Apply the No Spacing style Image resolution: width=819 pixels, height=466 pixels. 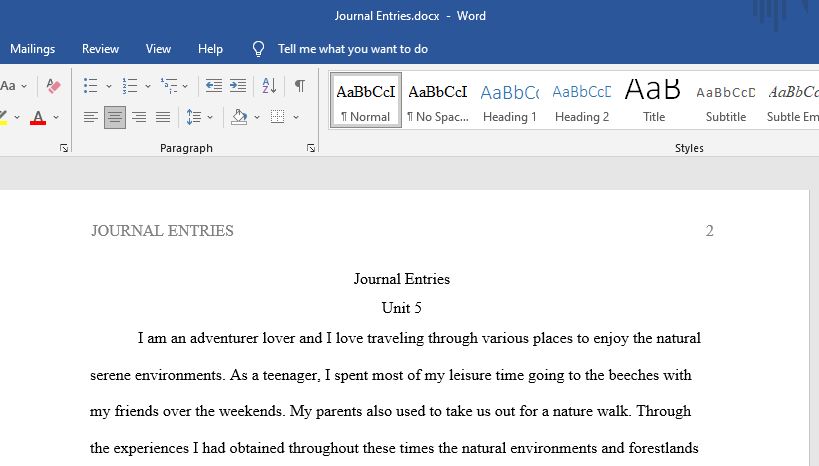point(438,100)
